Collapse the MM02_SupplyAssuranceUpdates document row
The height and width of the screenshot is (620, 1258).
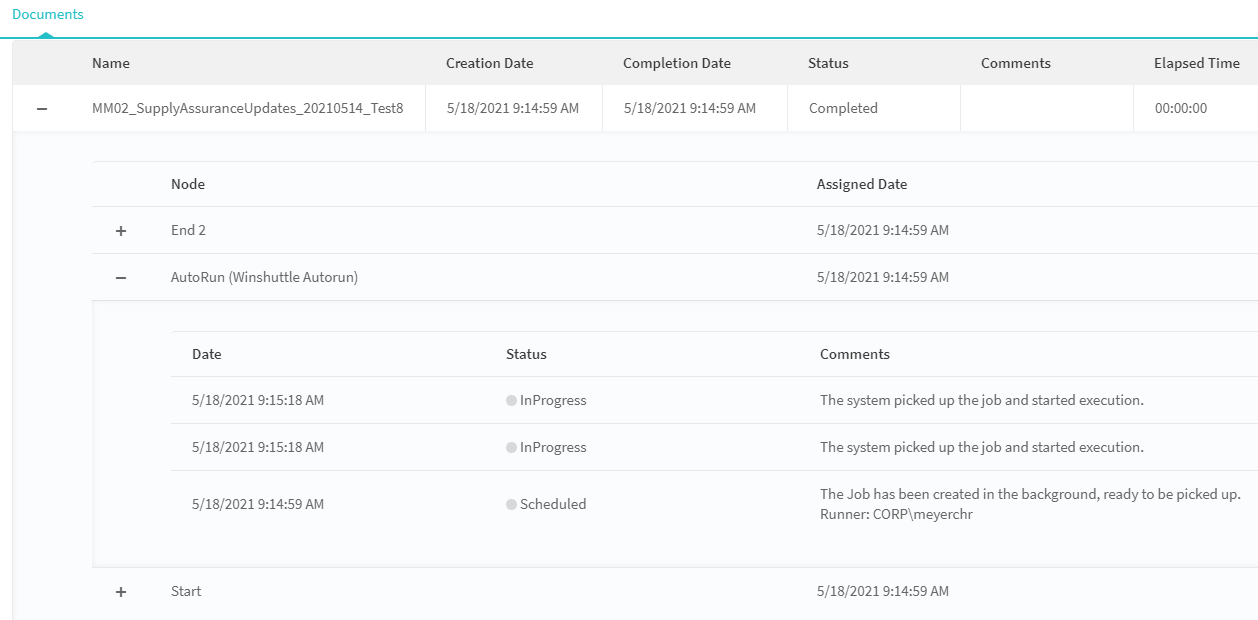(41, 109)
